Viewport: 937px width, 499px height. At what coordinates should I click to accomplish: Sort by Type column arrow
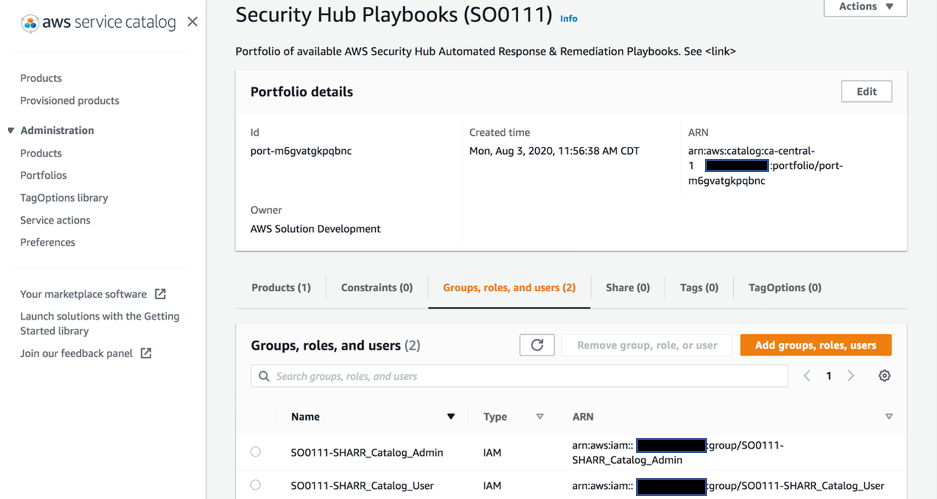tap(540, 417)
